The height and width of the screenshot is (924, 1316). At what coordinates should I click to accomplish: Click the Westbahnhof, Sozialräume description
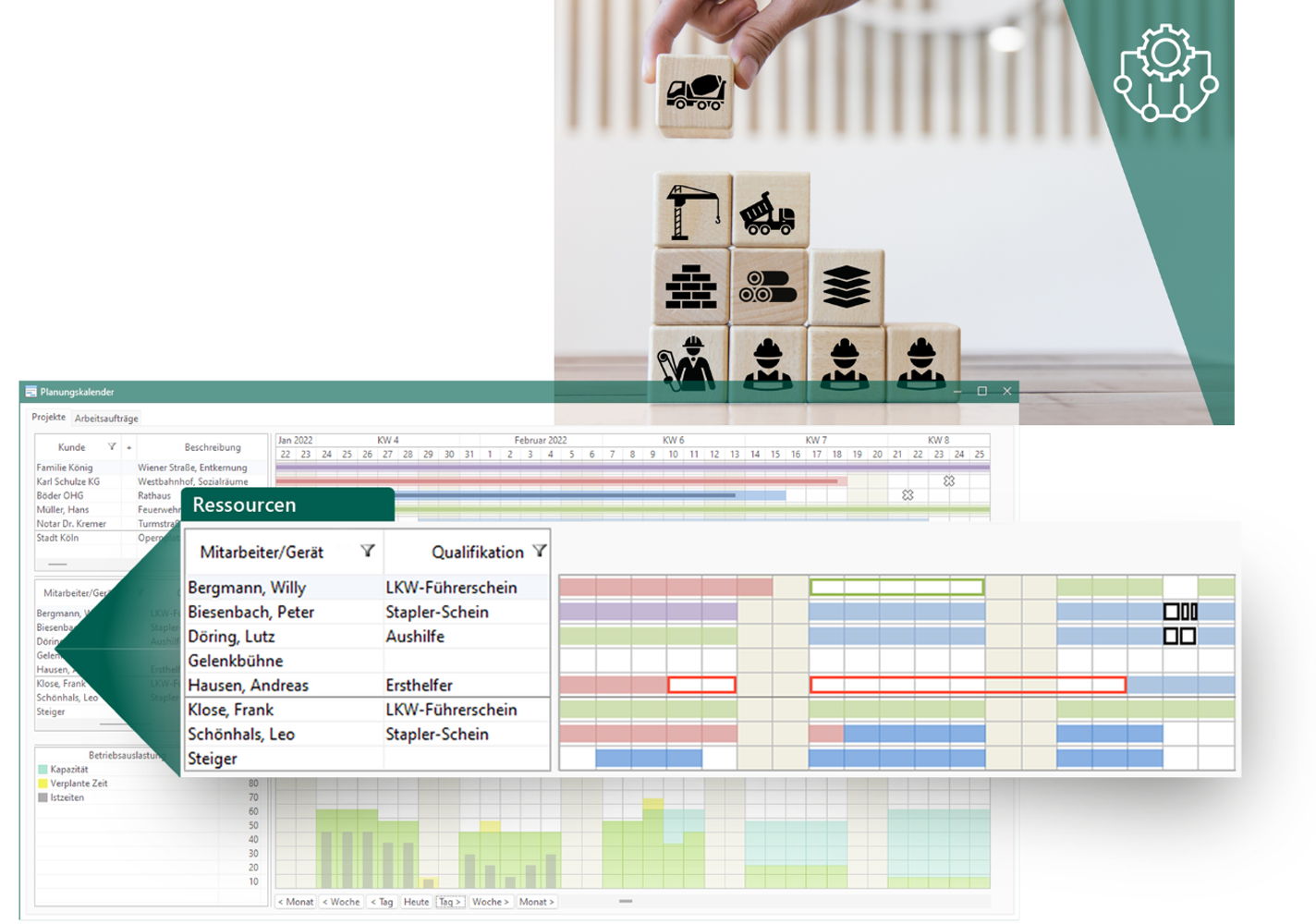click(193, 481)
